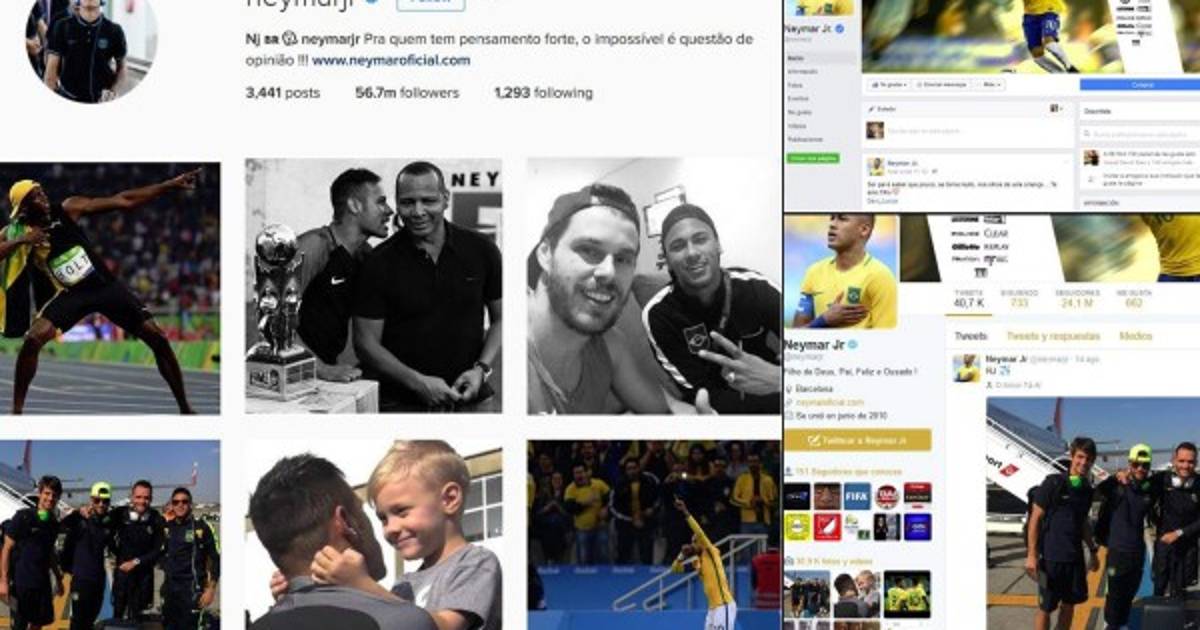The image size is (1200, 630).
Task: Click the pencil Estado icon on Facebook
Action: coord(871,108)
